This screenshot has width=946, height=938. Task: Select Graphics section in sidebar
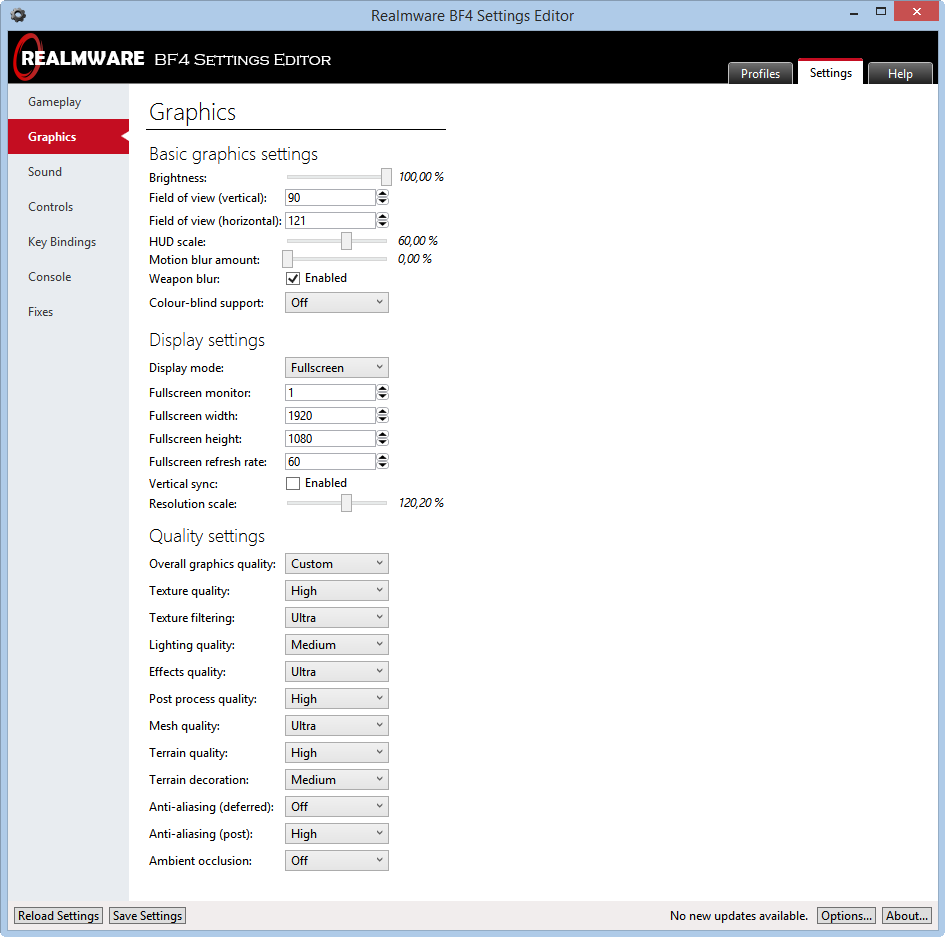[x=68, y=136]
